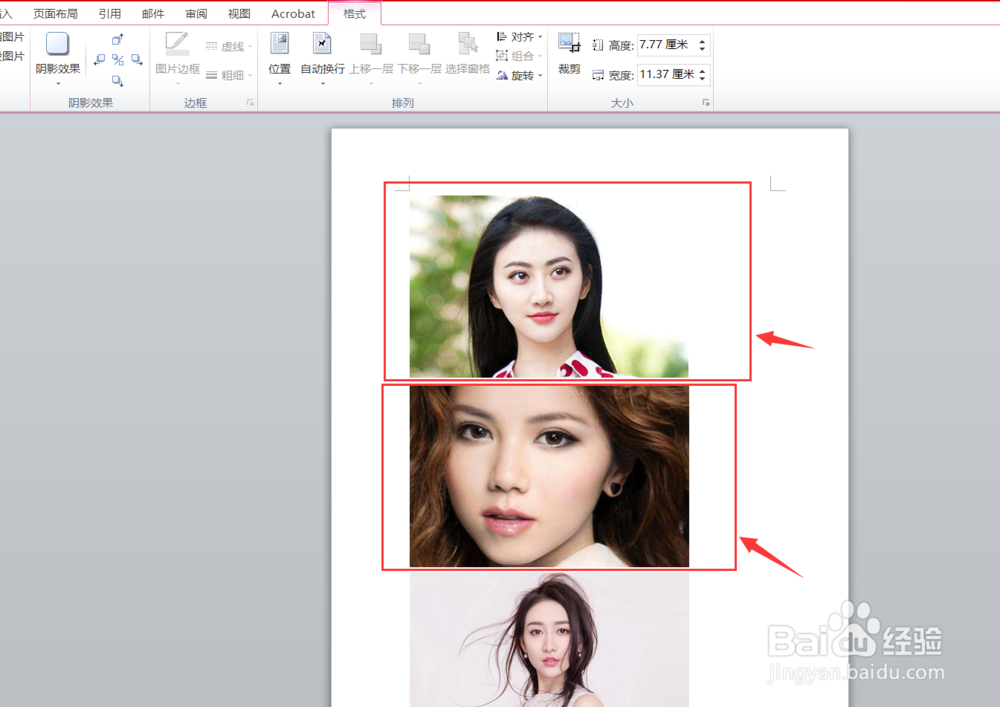1000x707 pixels.
Task: Select the third image at page bottom
Action: tap(549, 639)
